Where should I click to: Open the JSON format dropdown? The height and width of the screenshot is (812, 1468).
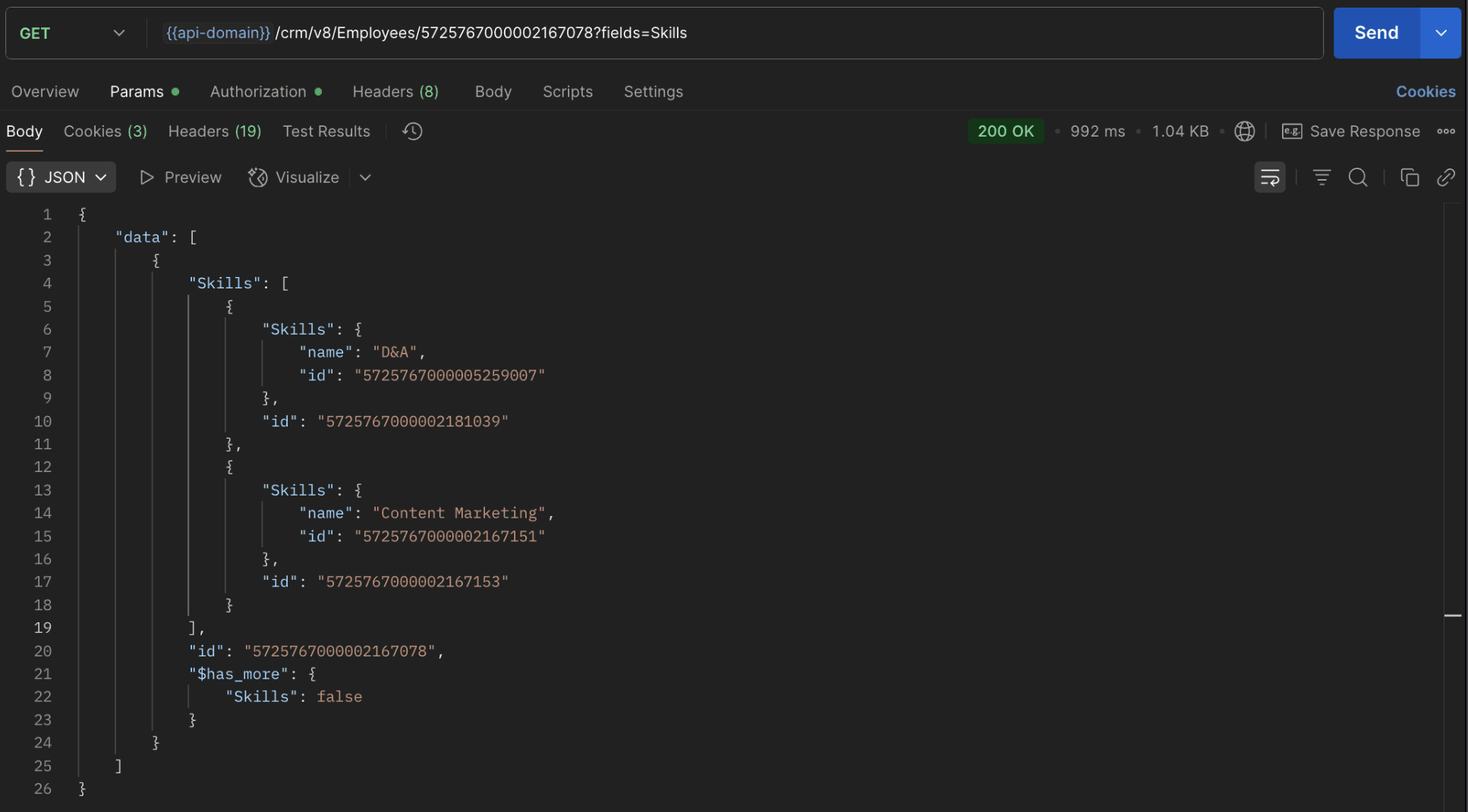[x=61, y=178]
